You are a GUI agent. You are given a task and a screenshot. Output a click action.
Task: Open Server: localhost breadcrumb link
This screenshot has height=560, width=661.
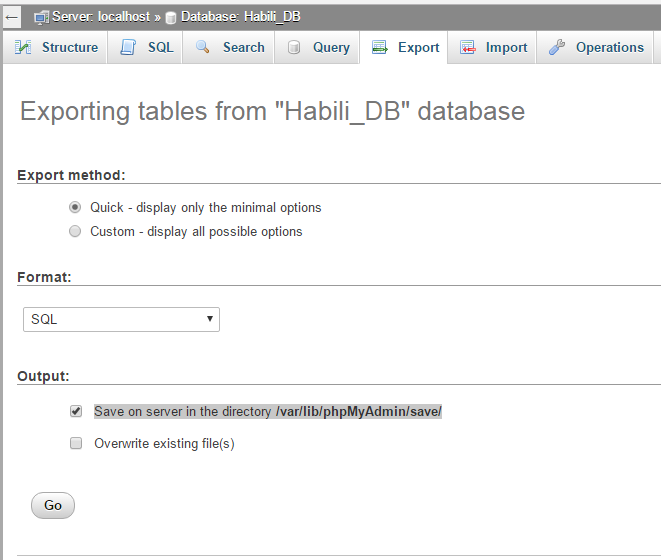click(x=100, y=17)
